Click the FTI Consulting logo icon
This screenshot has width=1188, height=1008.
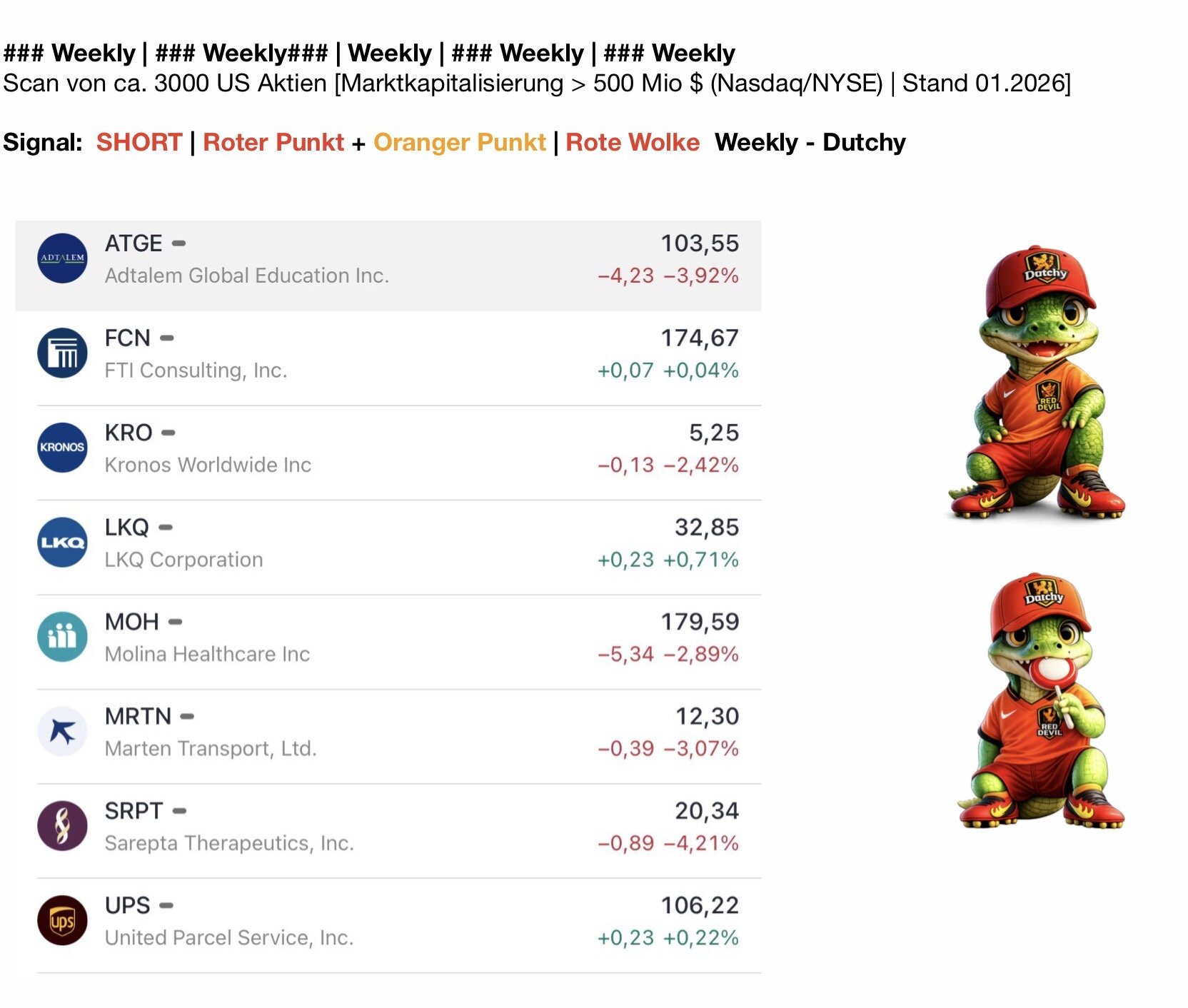pos(62,353)
